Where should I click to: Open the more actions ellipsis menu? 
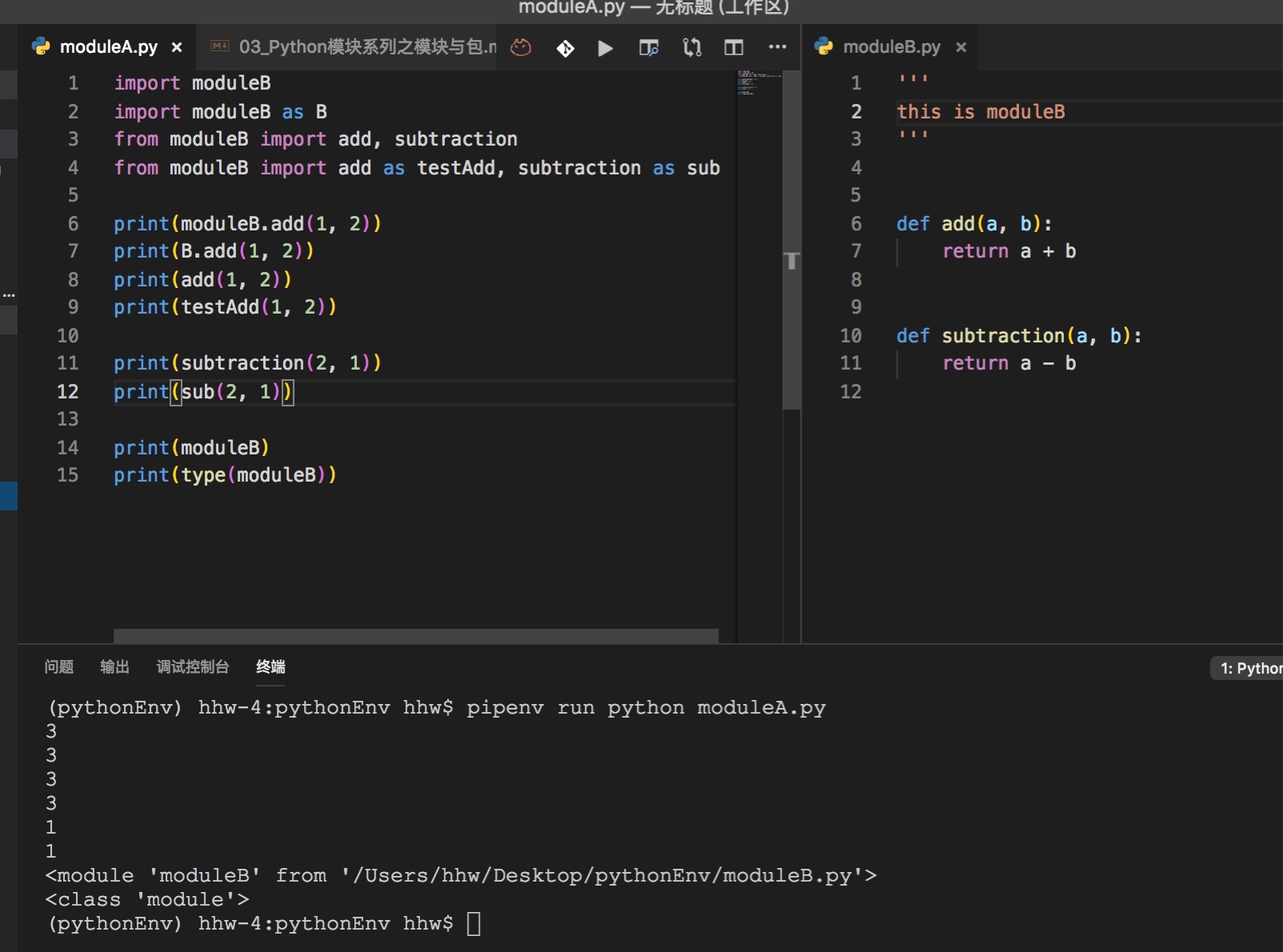777,47
